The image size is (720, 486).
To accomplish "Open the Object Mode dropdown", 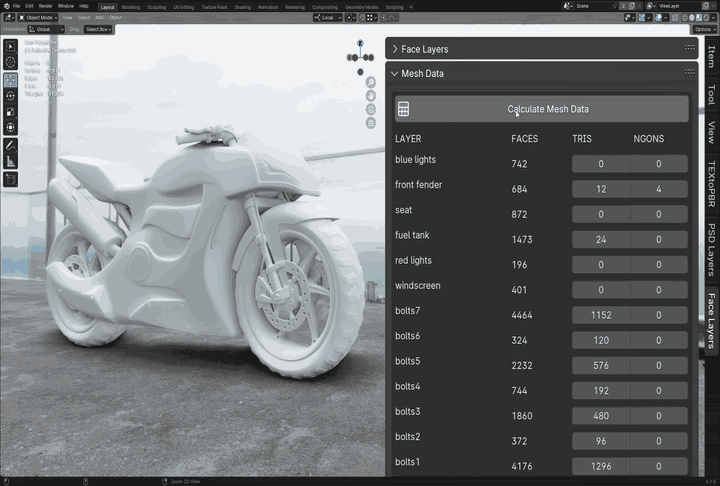I will (x=38, y=17).
